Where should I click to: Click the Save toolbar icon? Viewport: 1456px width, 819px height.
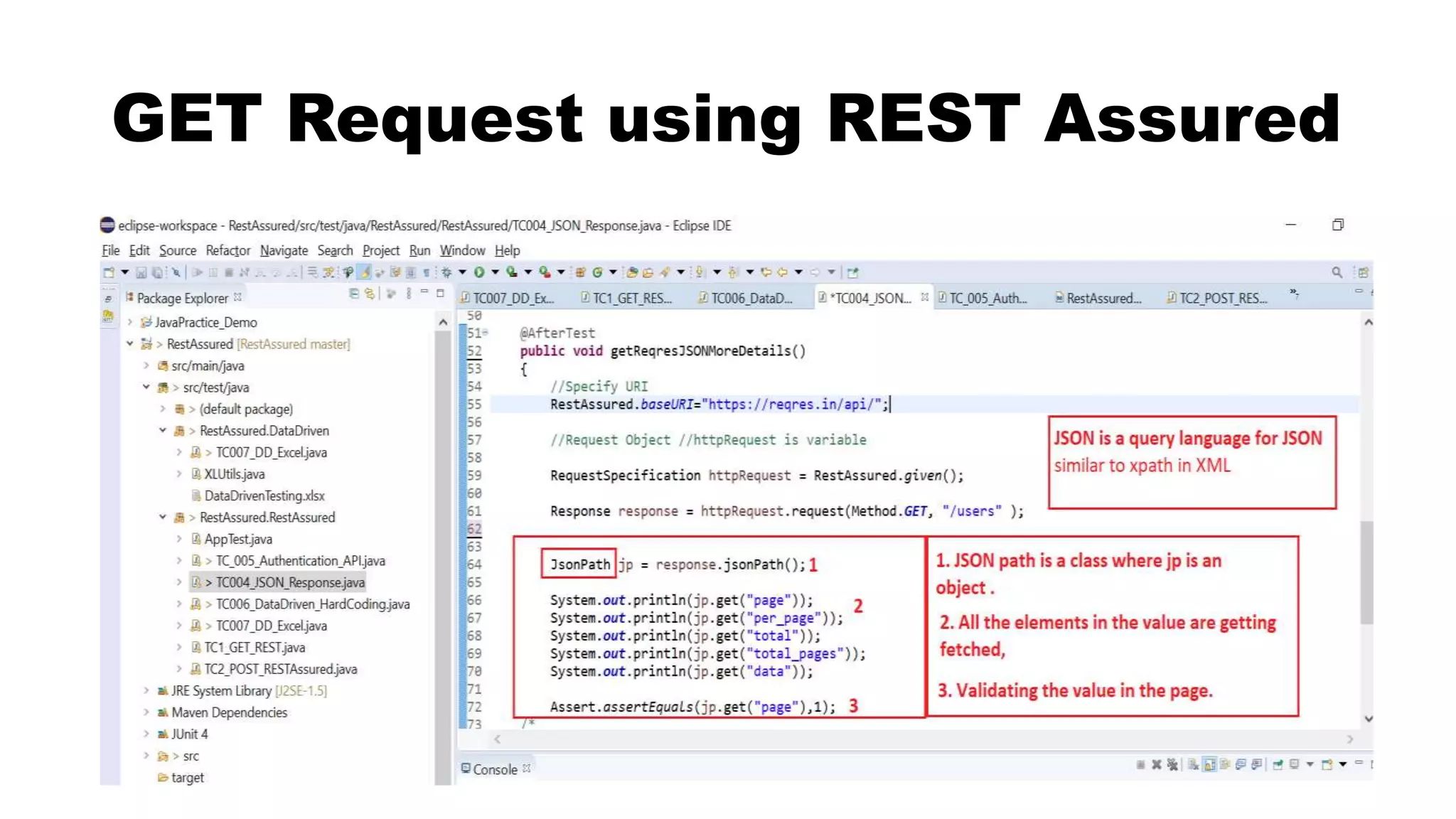point(141,272)
